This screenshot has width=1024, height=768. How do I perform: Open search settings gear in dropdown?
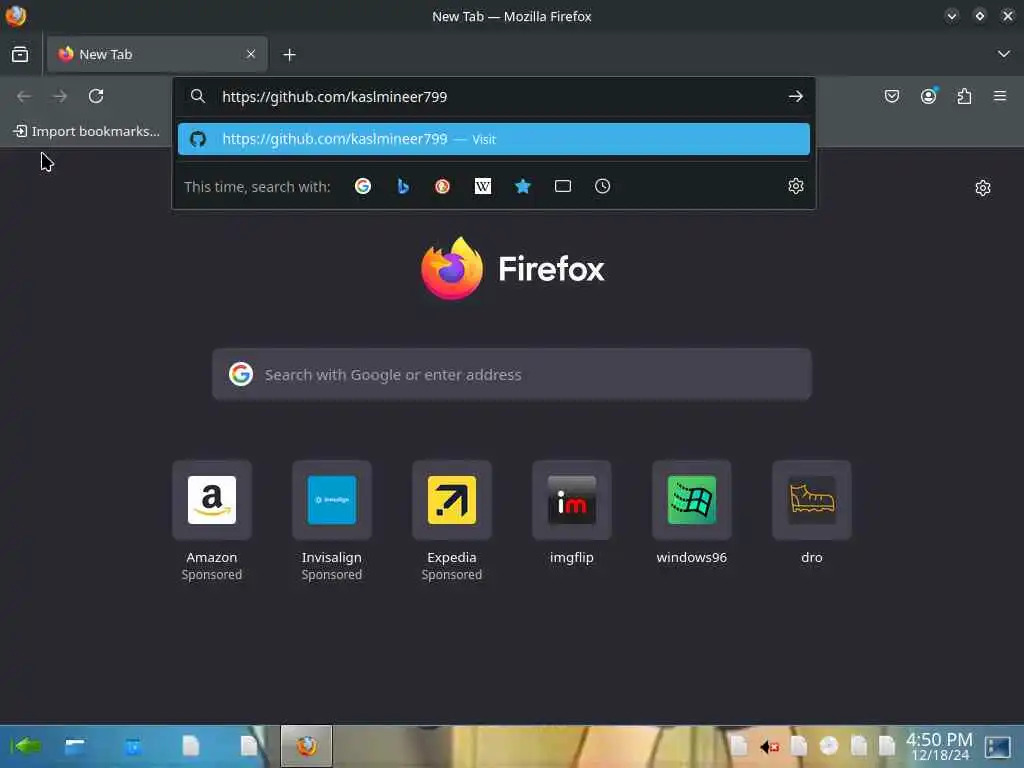[795, 186]
